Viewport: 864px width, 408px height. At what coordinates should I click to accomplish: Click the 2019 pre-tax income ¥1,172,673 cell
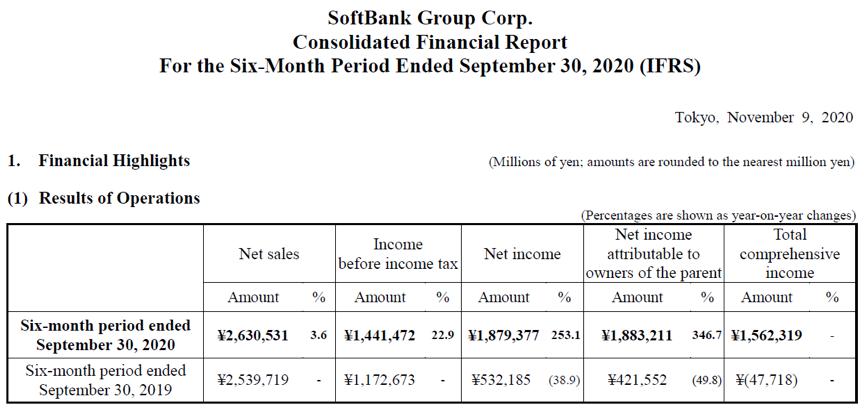380,379
